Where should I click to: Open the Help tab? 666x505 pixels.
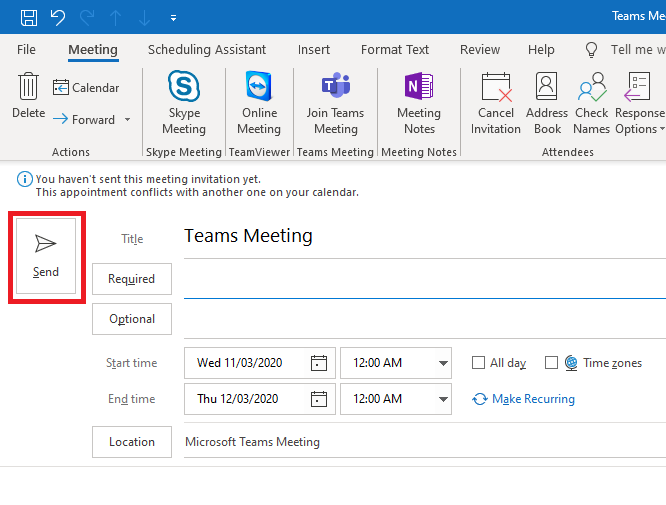[x=541, y=50]
